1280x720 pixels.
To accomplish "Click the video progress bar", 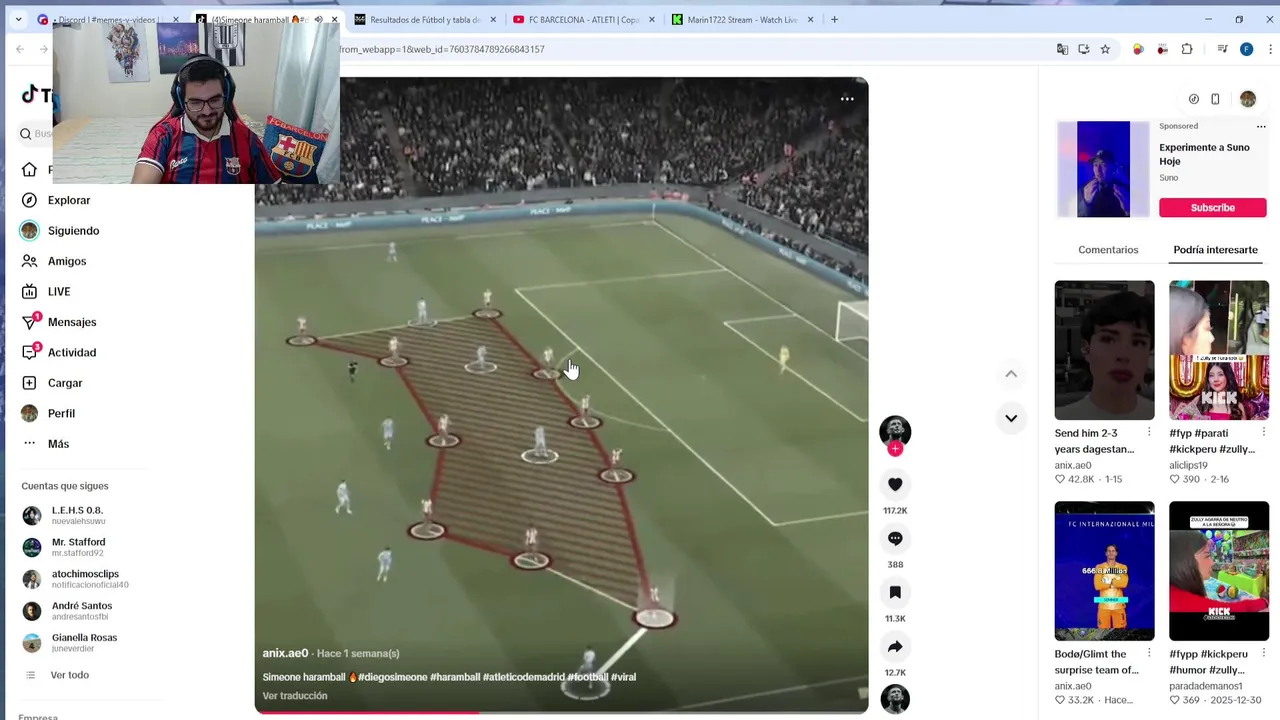I will 561,712.
